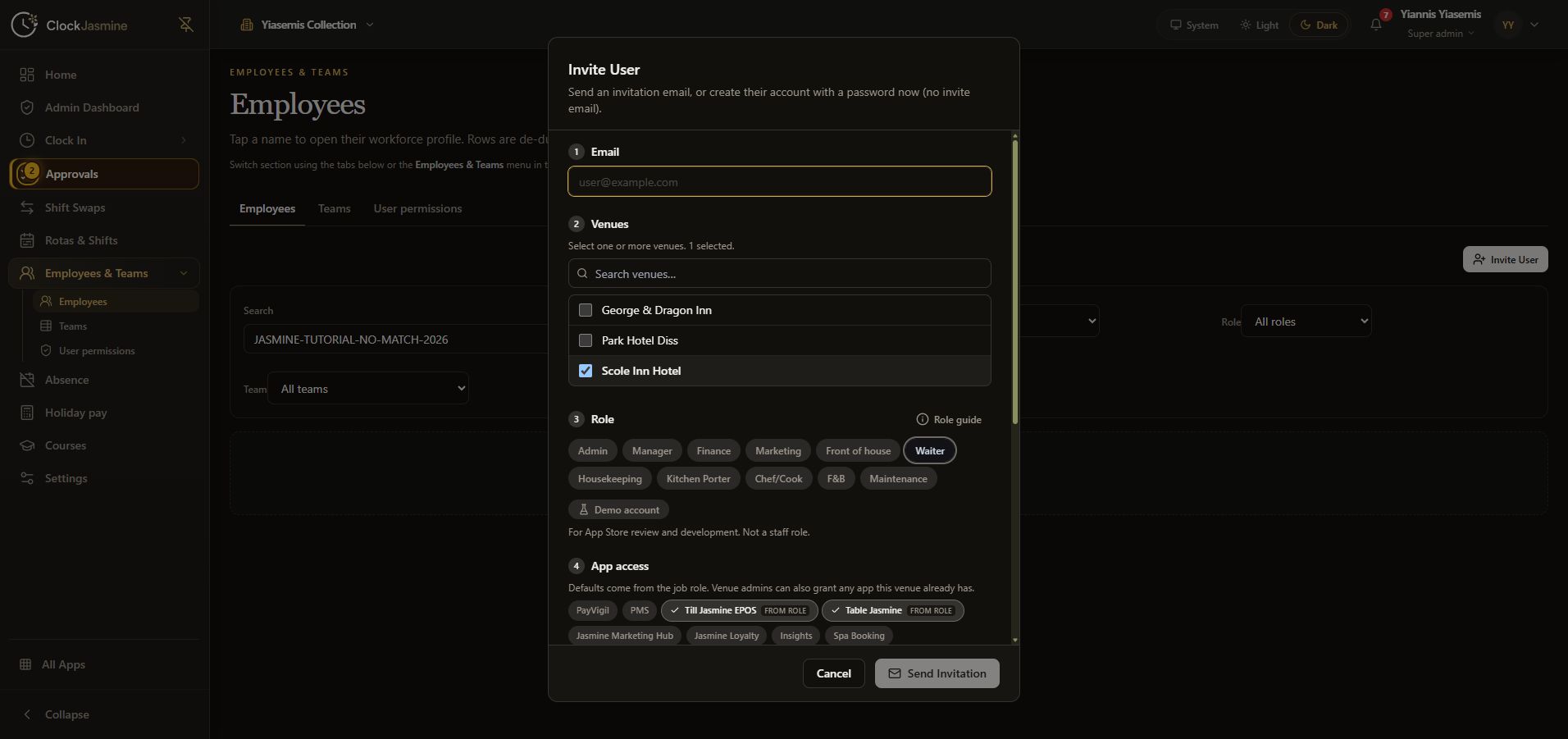The width and height of the screenshot is (1568, 739).
Task: Open the All teams dropdown
Action: coord(368,389)
